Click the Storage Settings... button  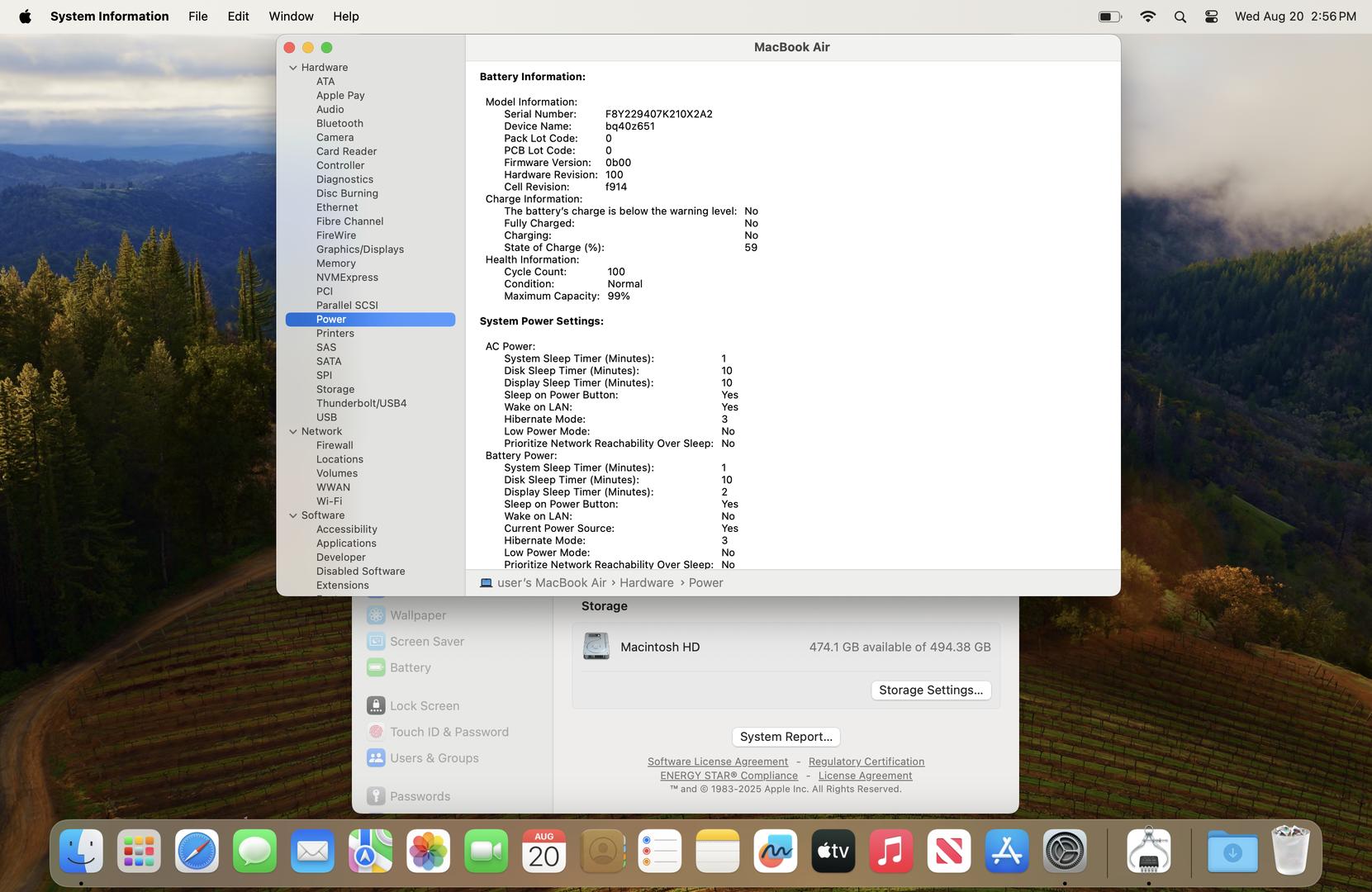tap(931, 690)
